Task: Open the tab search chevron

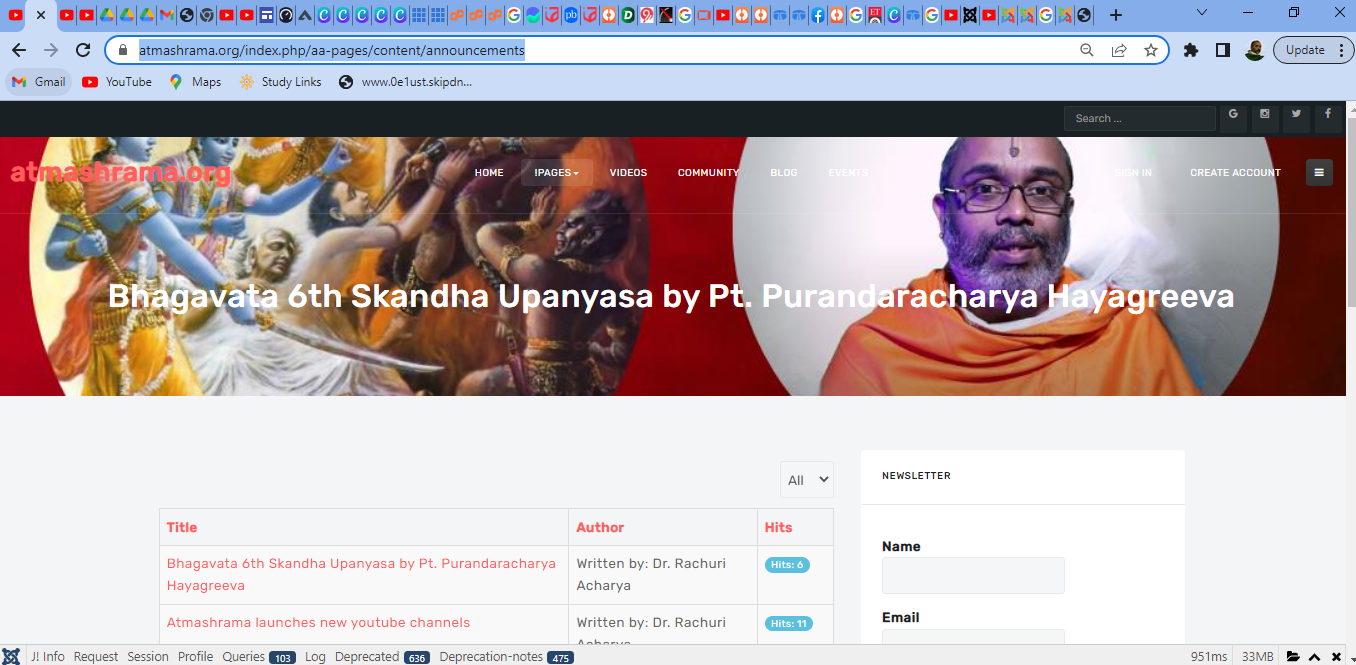Action: tap(1201, 13)
